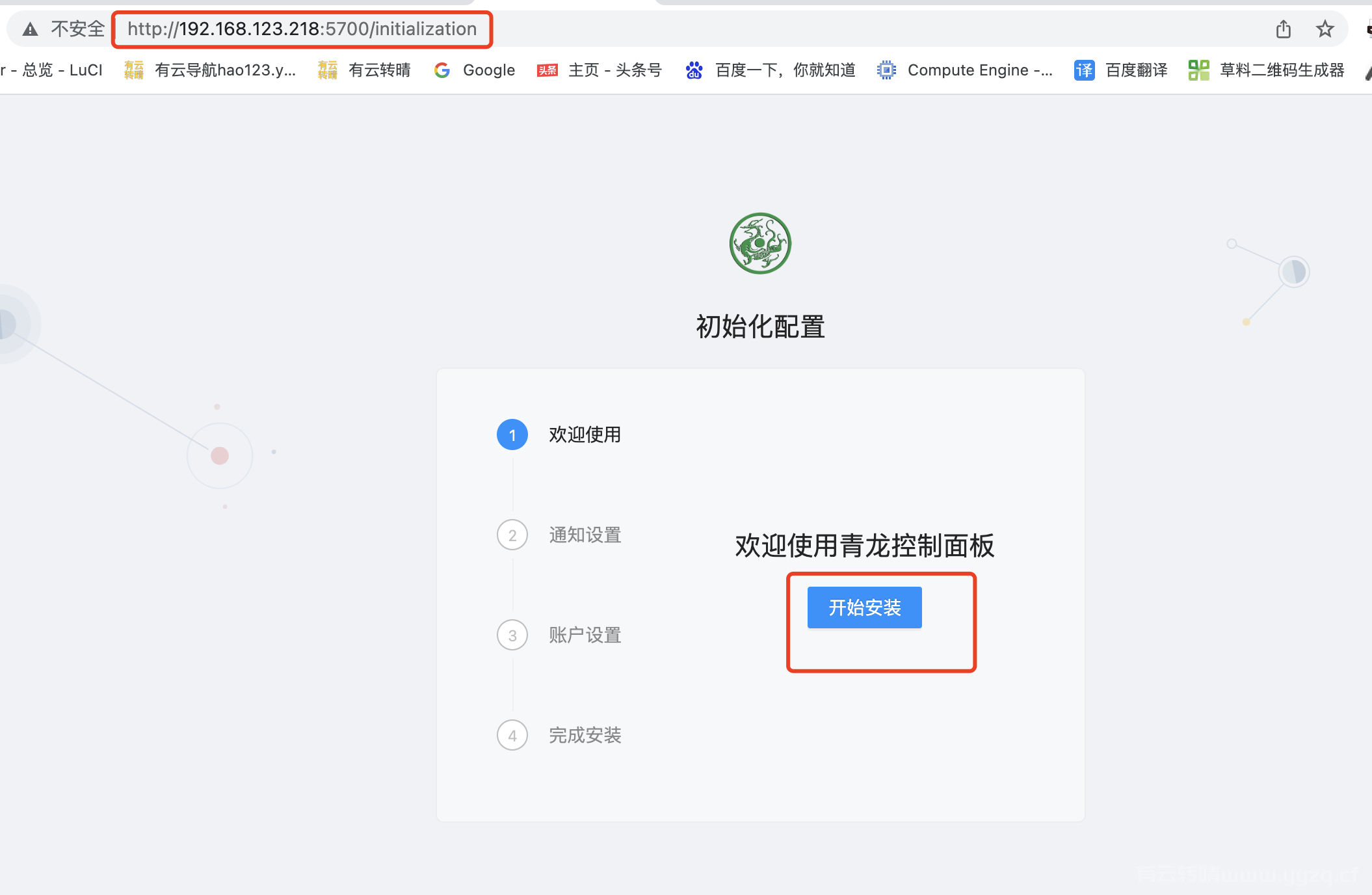Viewport: 1372px width, 895px height.
Task: Open the Google bookmark
Action: 475,70
